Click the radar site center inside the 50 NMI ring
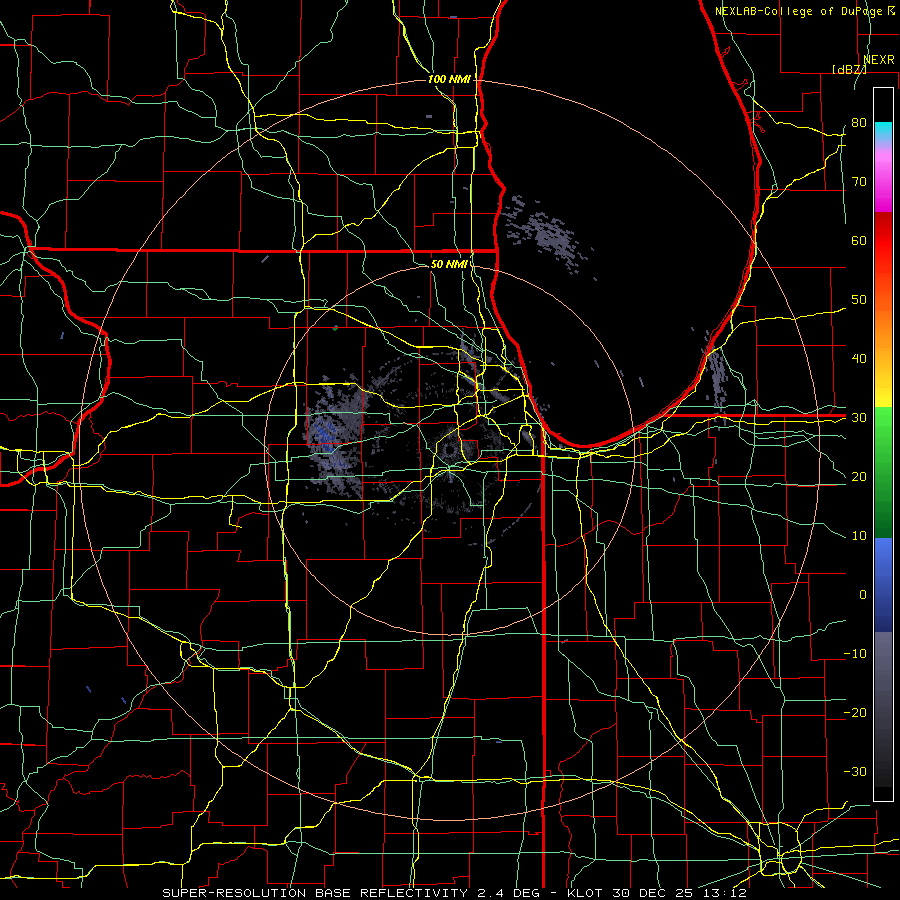This screenshot has height=900, width=900. [449, 451]
